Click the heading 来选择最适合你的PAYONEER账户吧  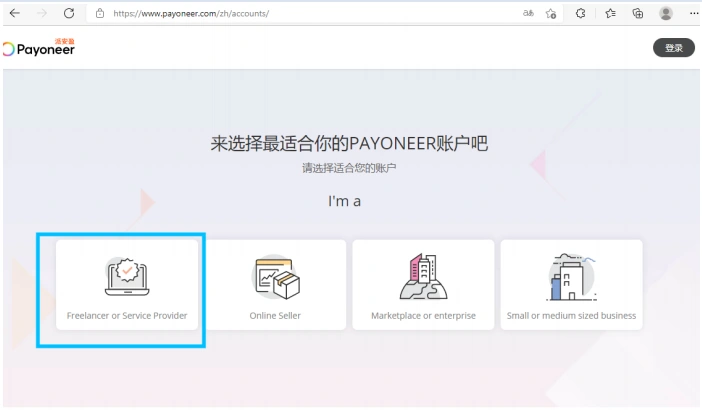pos(349,144)
